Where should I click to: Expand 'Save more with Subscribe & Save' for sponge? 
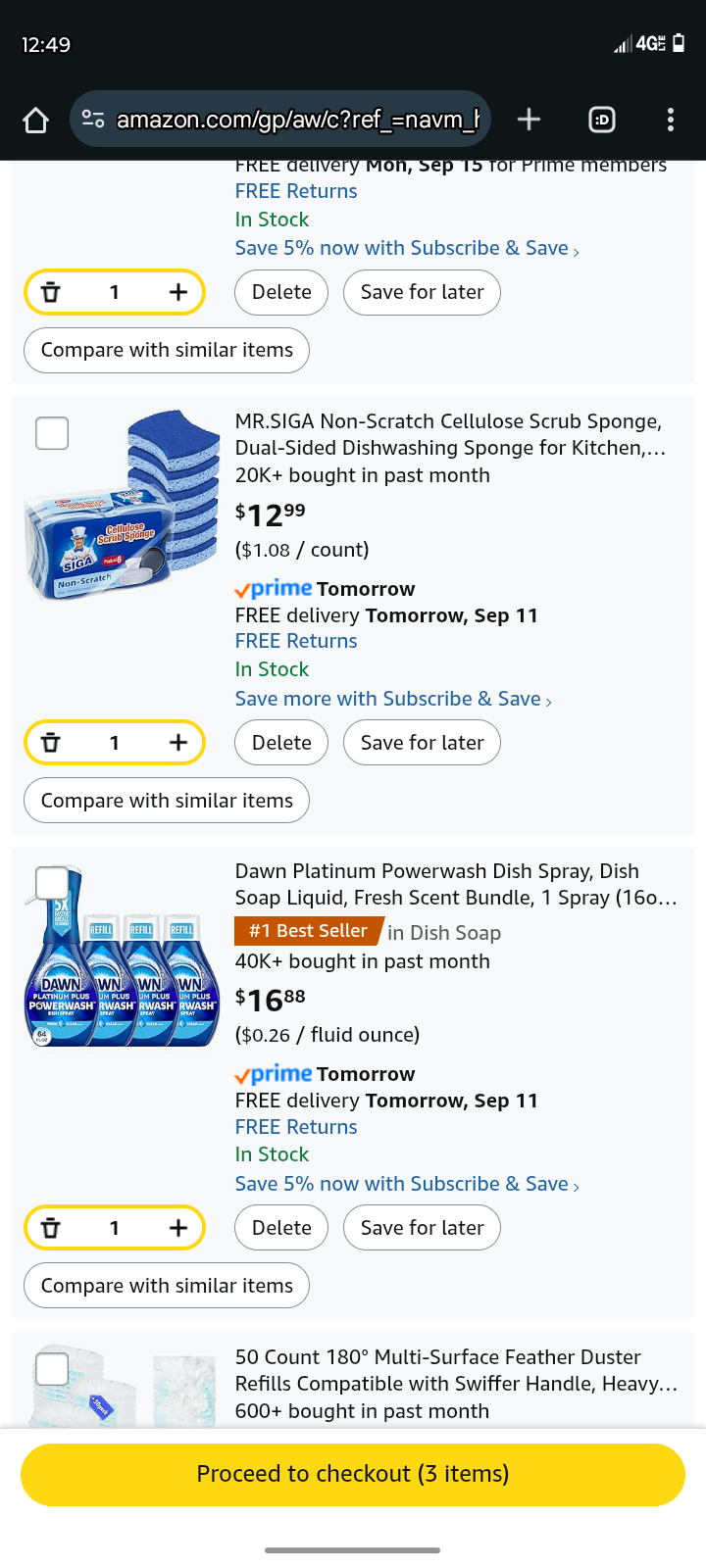[x=393, y=699]
